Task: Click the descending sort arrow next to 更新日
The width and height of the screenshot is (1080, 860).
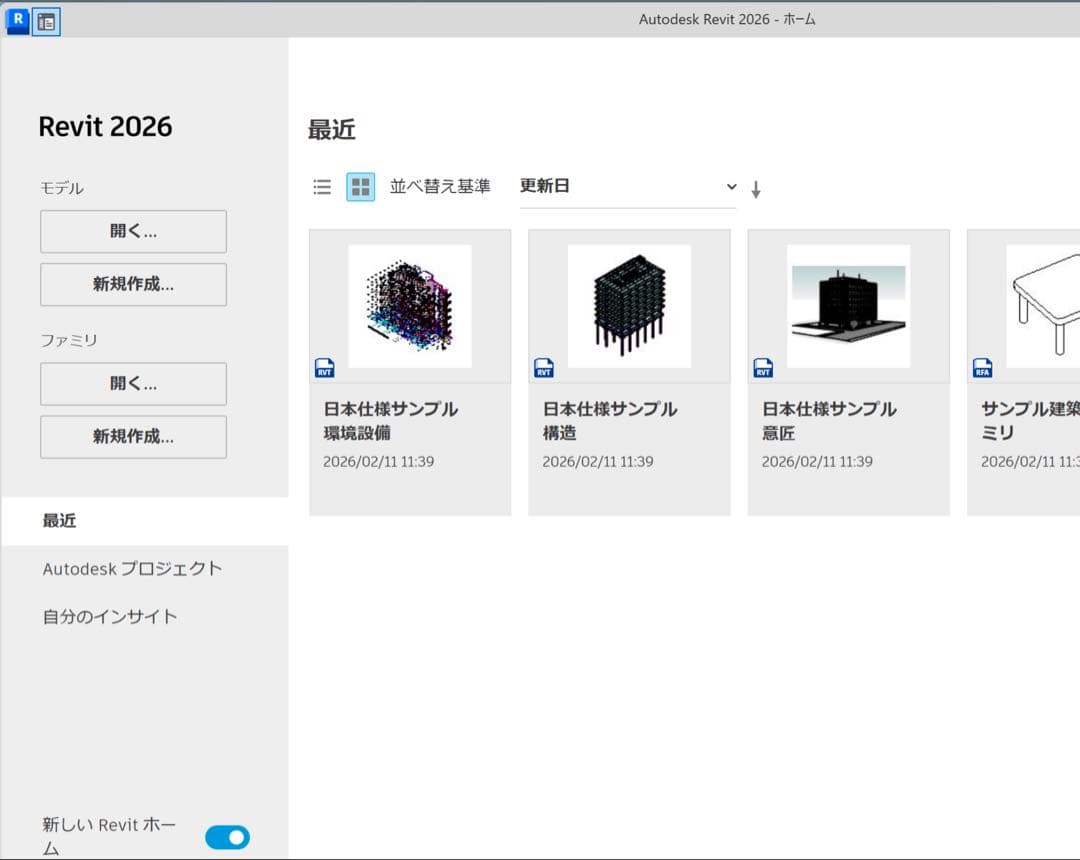Action: 756,186
